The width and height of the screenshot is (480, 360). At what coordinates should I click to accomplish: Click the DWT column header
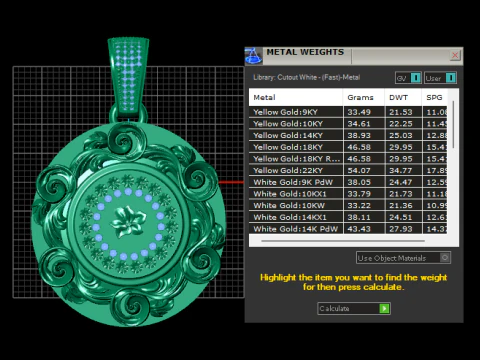click(x=403, y=97)
